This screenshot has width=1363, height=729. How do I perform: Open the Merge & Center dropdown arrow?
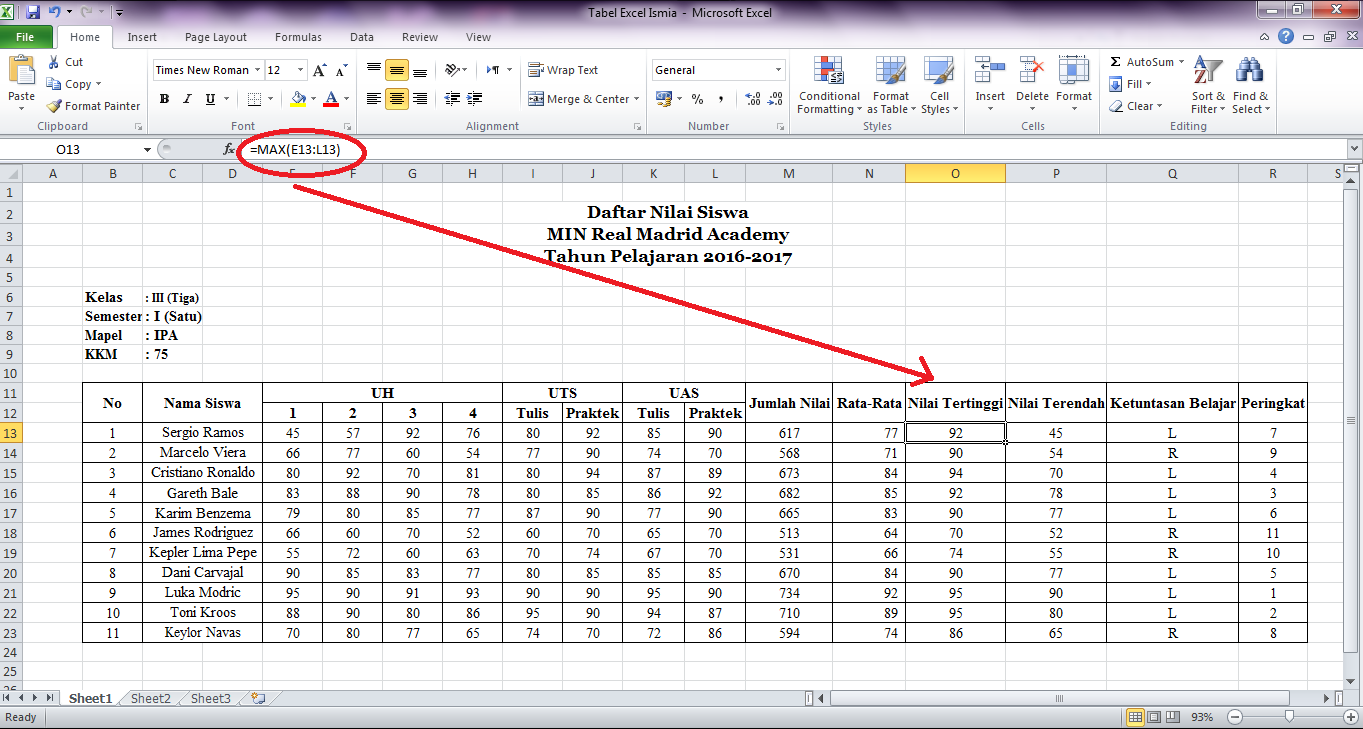click(638, 99)
